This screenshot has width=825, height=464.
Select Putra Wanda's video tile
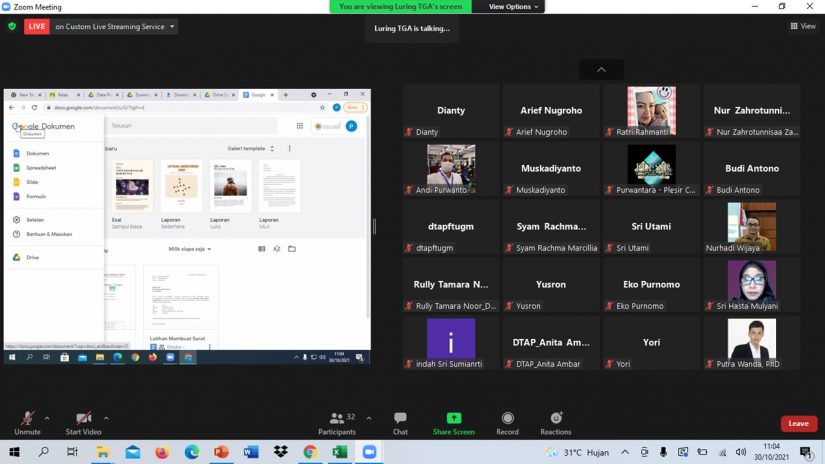click(x=751, y=341)
